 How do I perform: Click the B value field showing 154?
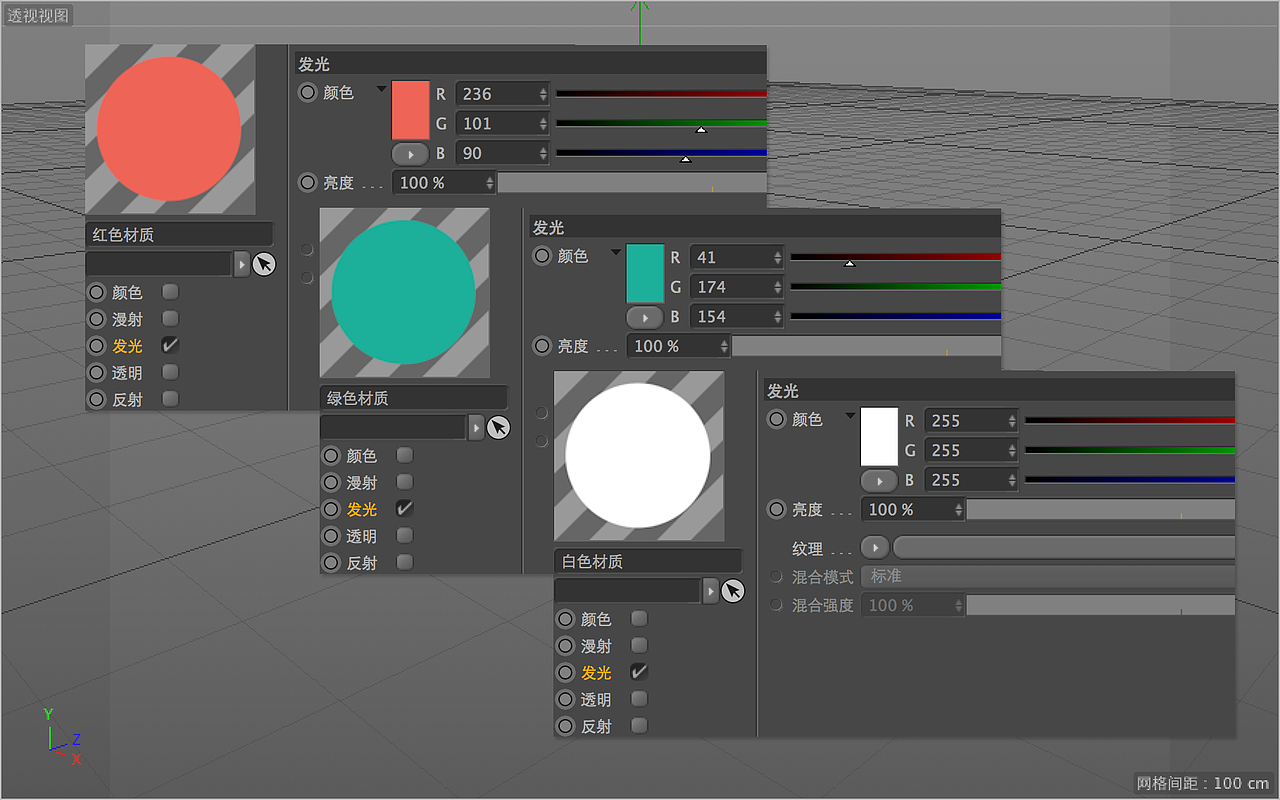click(737, 317)
